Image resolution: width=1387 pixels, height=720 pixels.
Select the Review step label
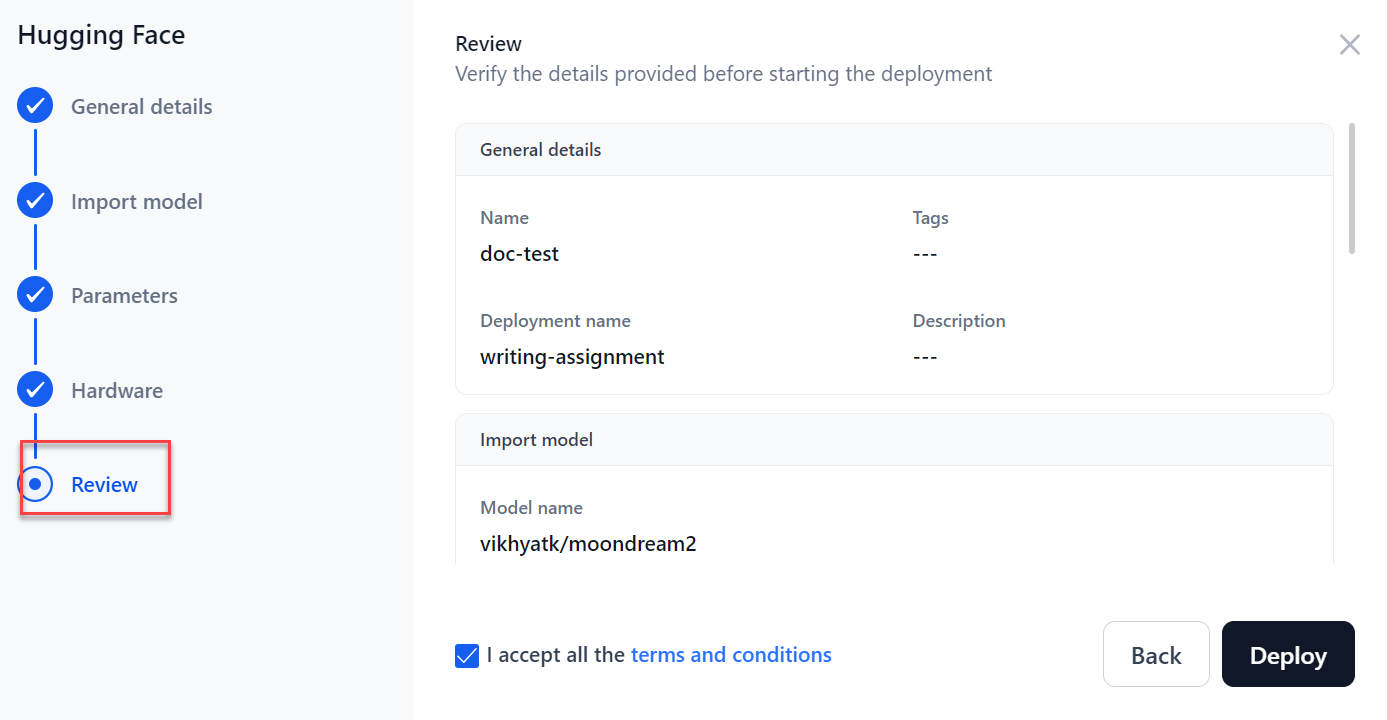point(104,485)
